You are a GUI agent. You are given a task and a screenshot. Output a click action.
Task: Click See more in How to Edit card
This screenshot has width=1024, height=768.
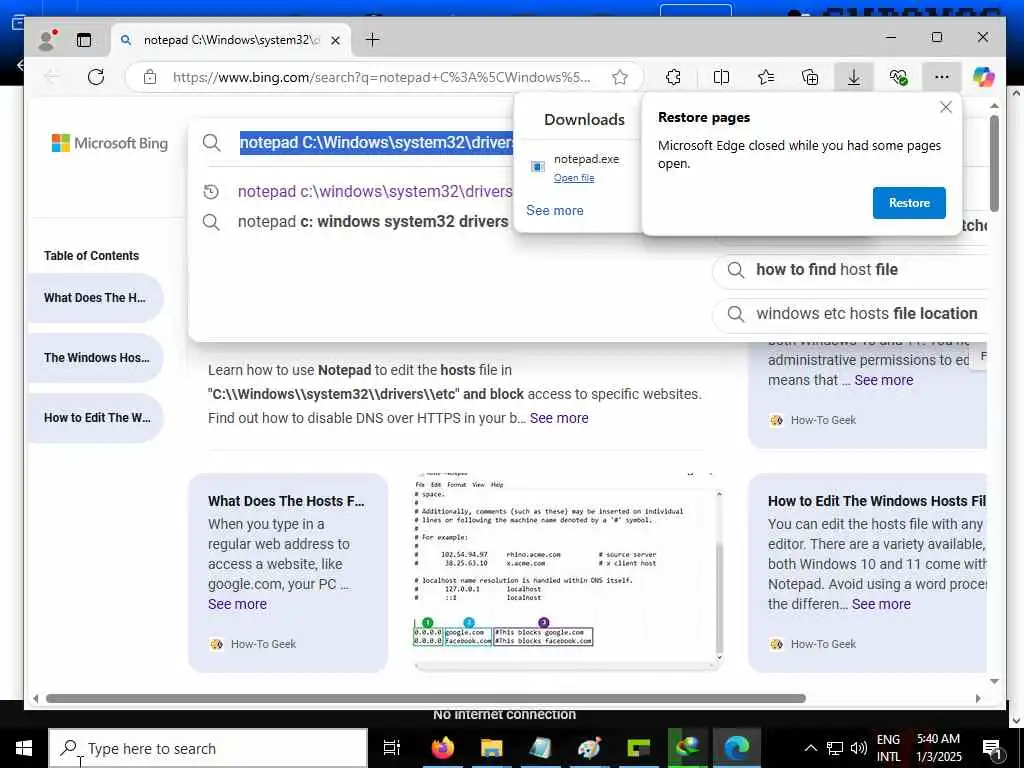click(x=881, y=604)
